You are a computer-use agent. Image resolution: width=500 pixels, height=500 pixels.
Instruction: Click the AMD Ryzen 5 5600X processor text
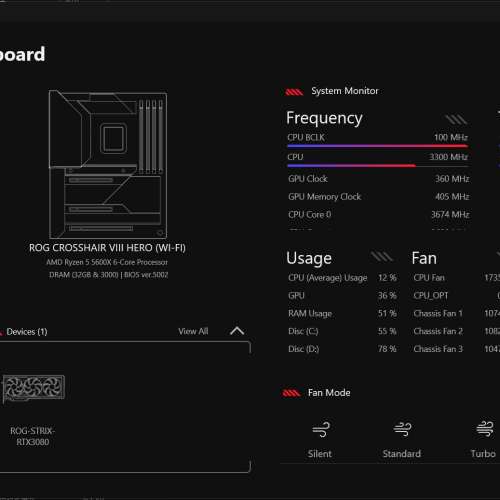107,263
